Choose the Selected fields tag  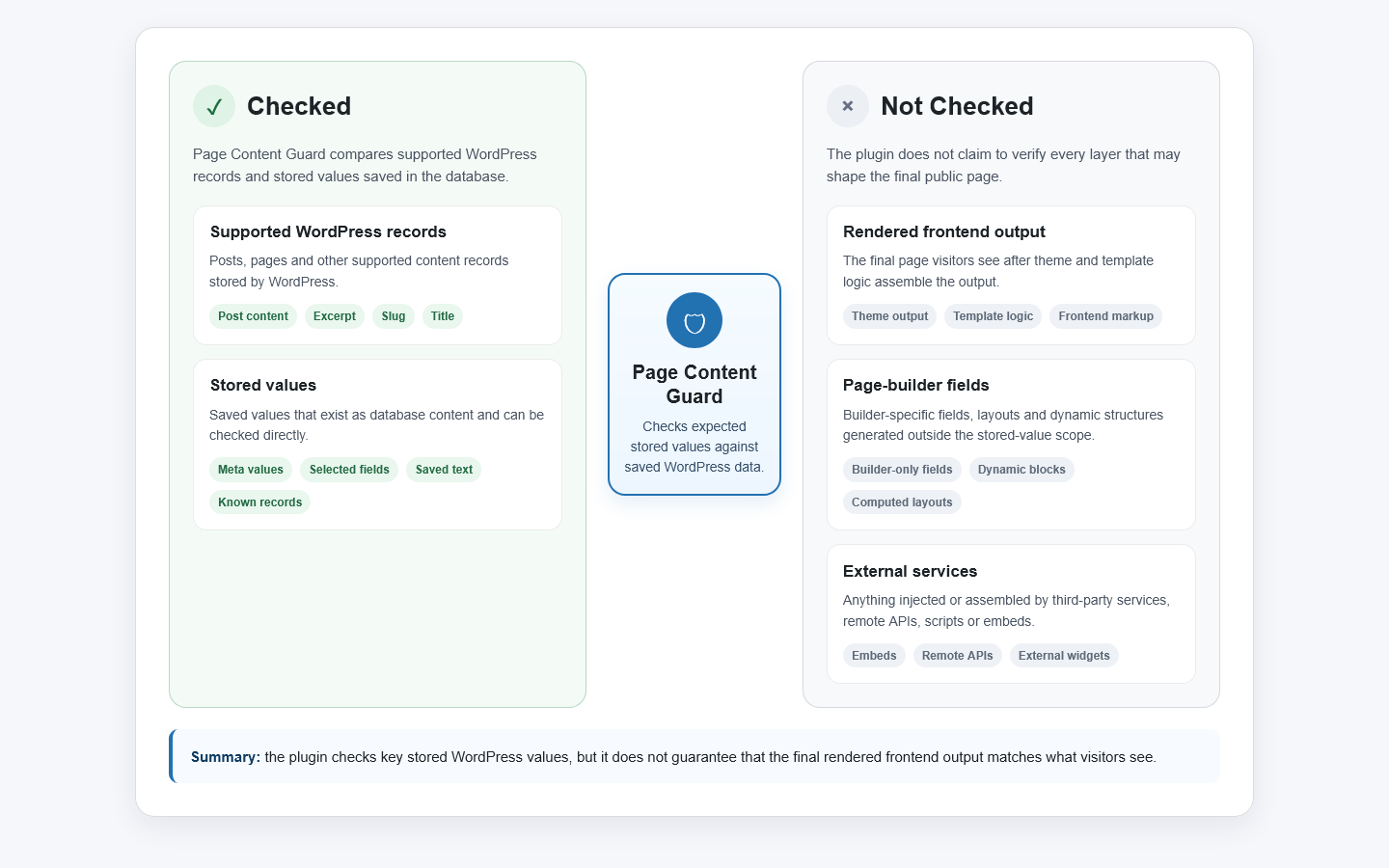coord(349,470)
